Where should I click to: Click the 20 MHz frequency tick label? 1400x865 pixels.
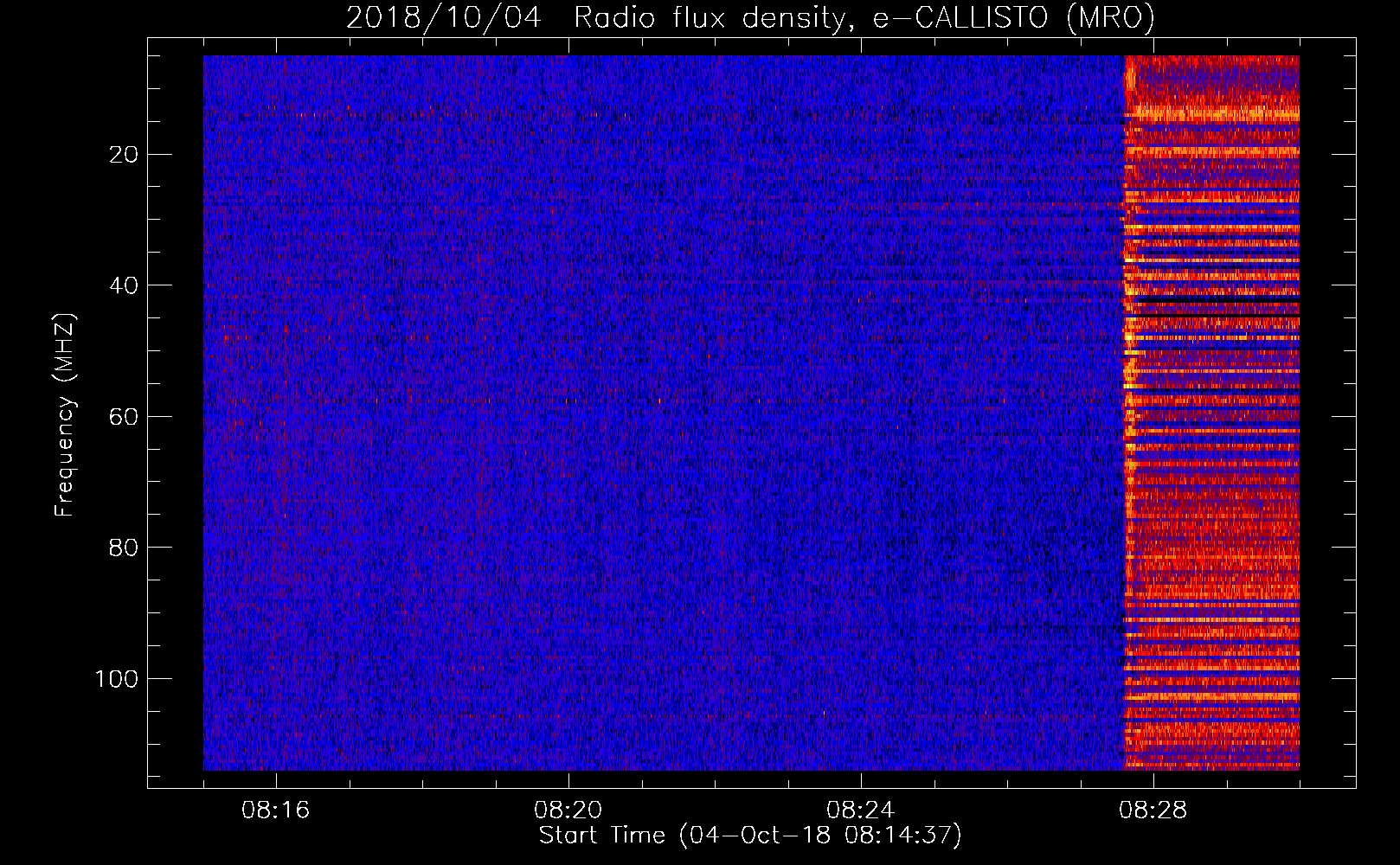point(125,155)
